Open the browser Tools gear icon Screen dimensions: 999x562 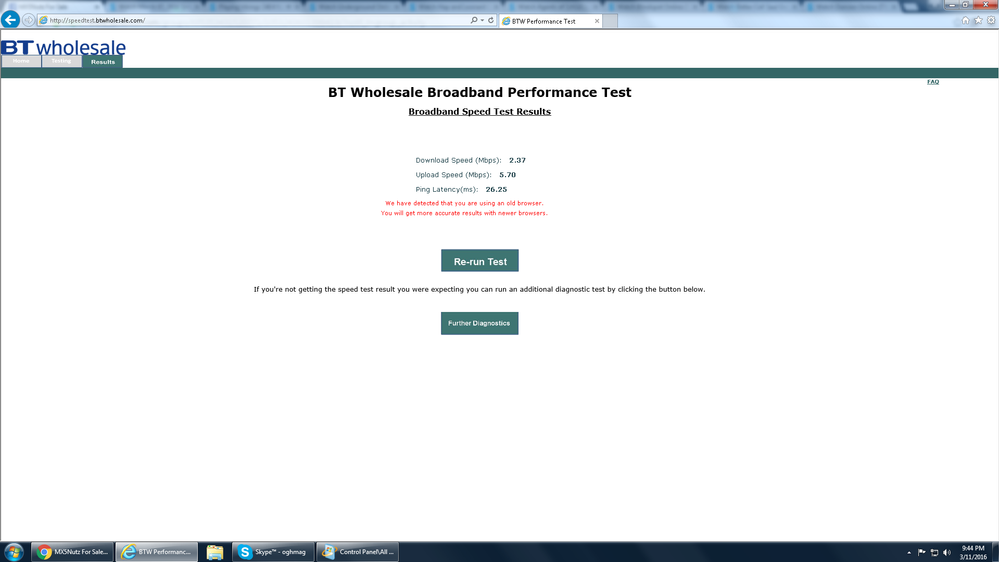click(991, 20)
